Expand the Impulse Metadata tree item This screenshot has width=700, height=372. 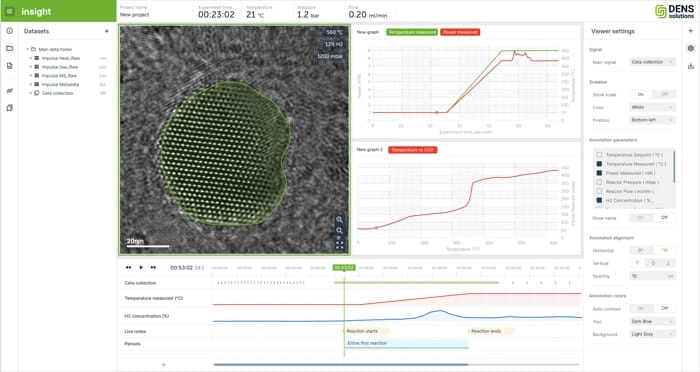[31, 84]
